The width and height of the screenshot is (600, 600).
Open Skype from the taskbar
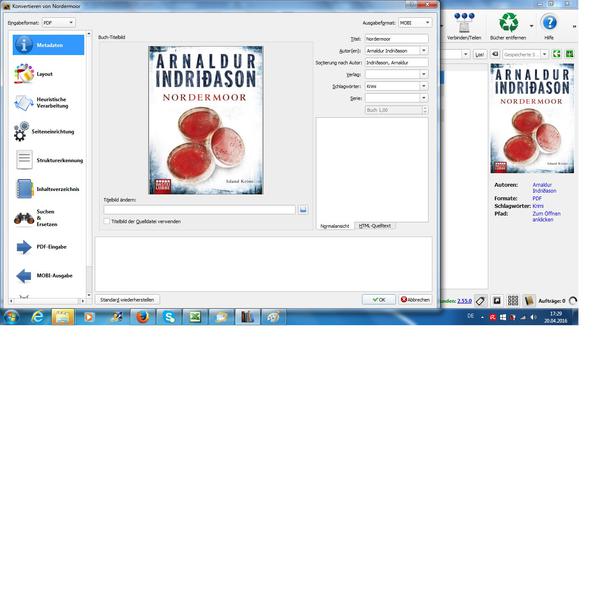pos(169,317)
